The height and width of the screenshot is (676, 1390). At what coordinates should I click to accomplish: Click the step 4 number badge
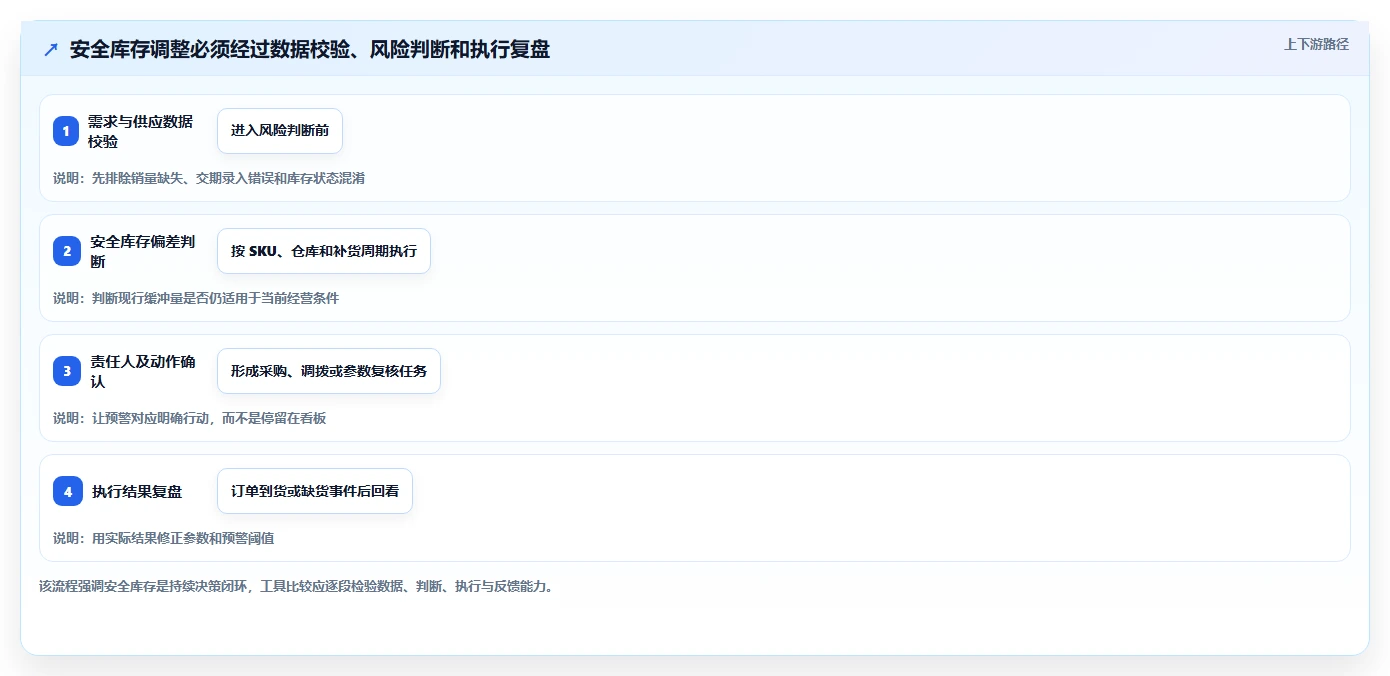click(68, 491)
